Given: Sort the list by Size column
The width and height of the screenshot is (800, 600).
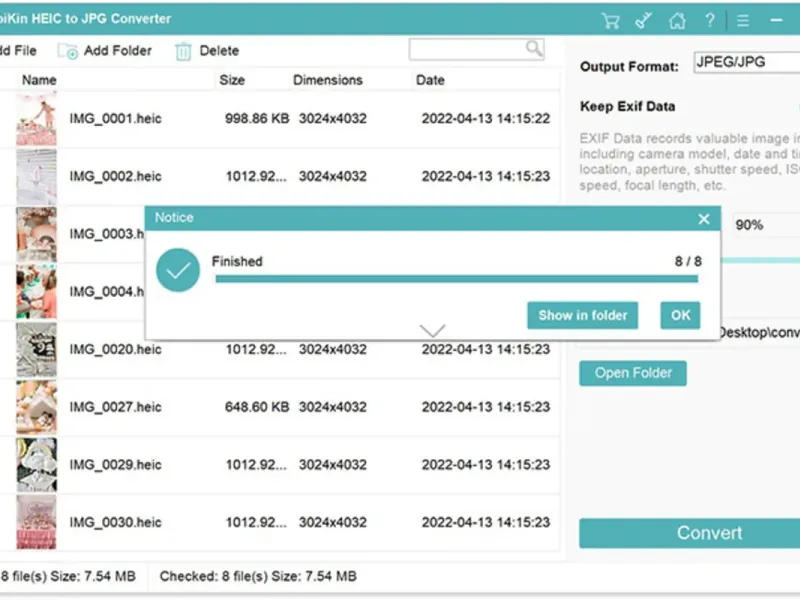Looking at the screenshot, I should 232,80.
